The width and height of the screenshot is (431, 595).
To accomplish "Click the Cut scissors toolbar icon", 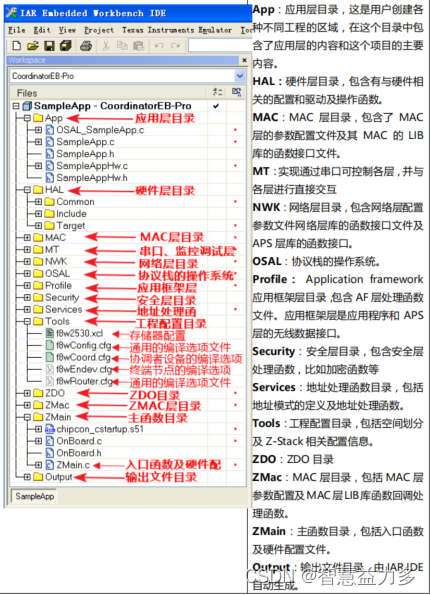I will click(106, 46).
